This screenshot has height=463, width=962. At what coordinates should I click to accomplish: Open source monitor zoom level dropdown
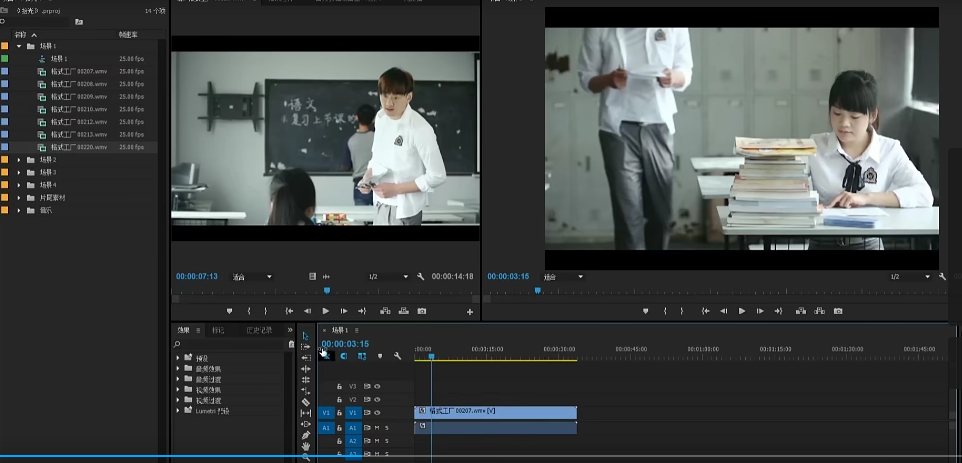click(x=252, y=277)
